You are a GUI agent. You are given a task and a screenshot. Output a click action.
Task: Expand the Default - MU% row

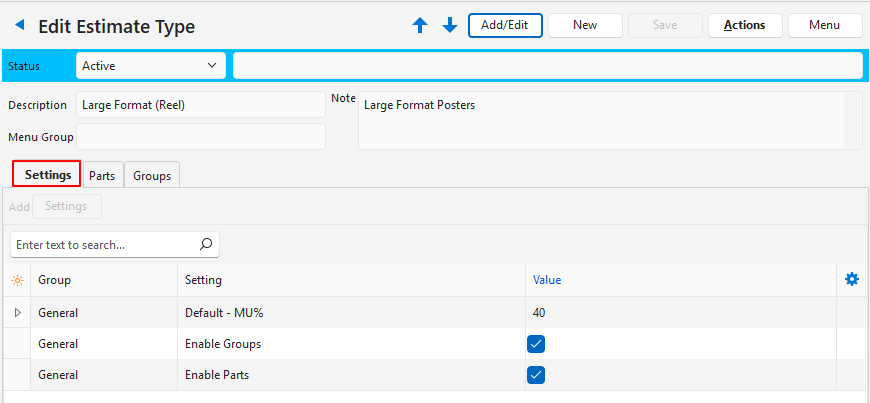coord(17,313)
